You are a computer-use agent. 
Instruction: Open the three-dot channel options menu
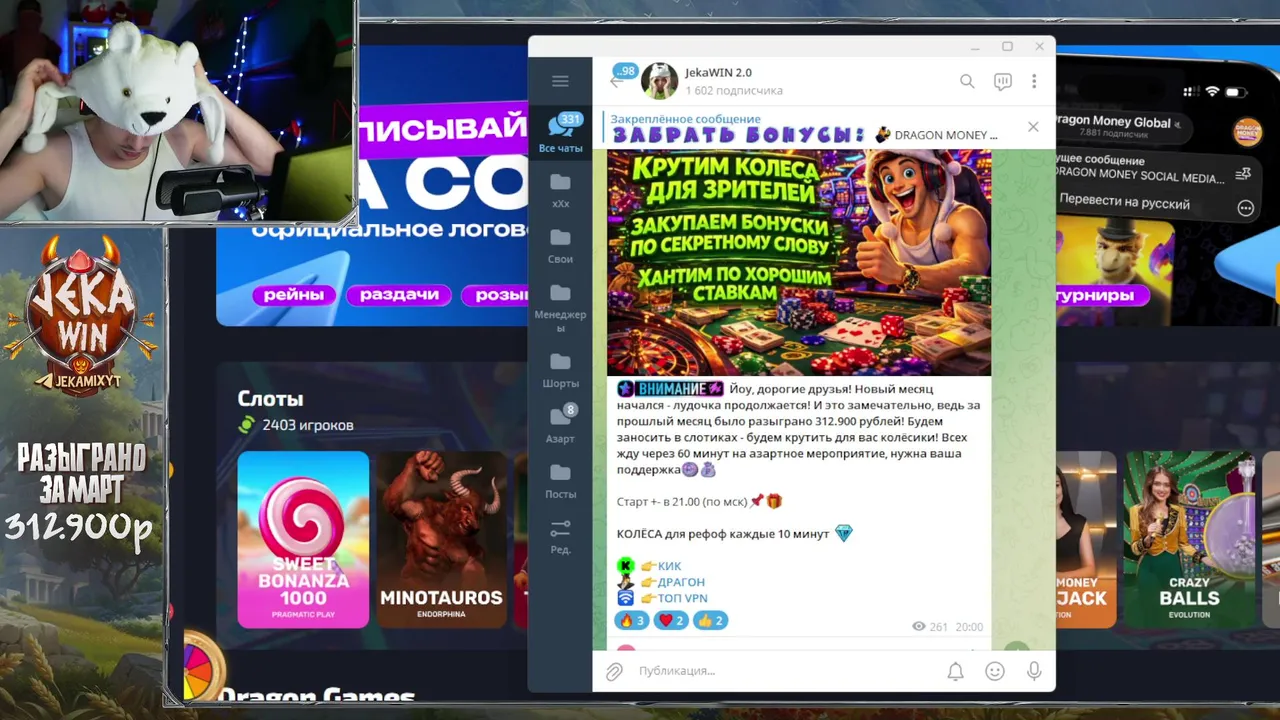coord(1034,81)
